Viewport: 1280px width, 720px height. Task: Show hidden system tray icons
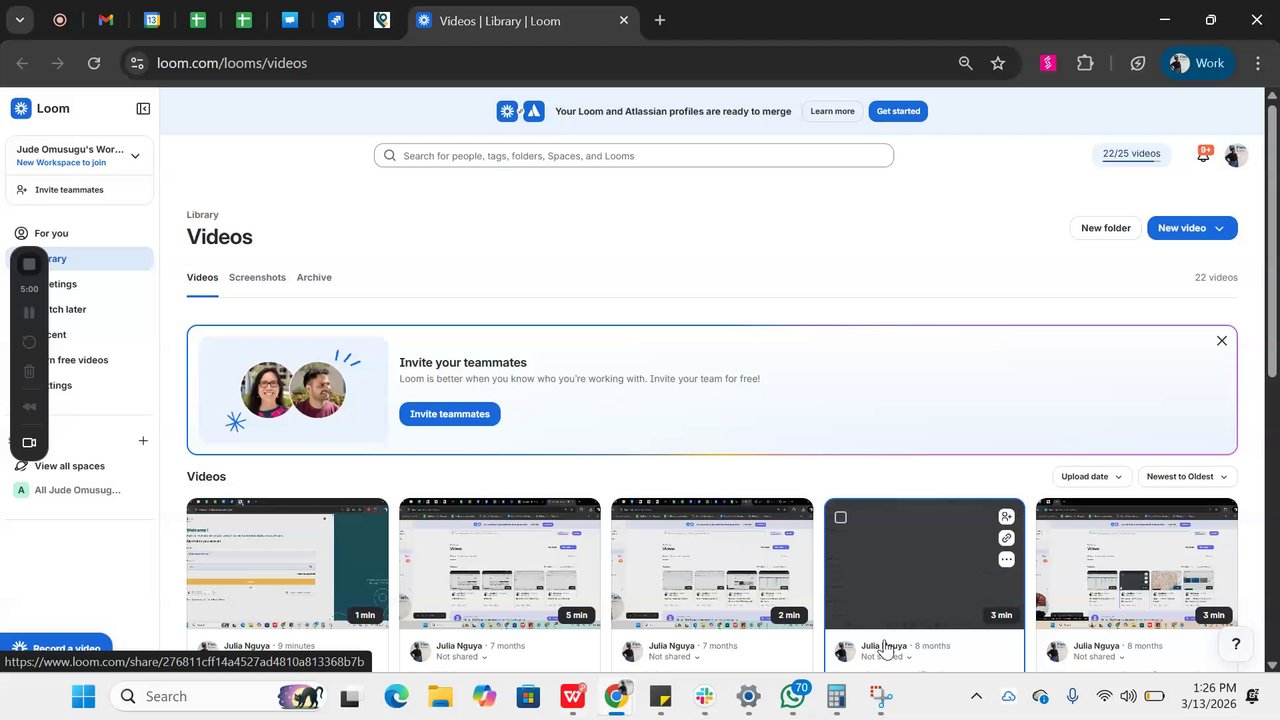[x=976, y=696]
